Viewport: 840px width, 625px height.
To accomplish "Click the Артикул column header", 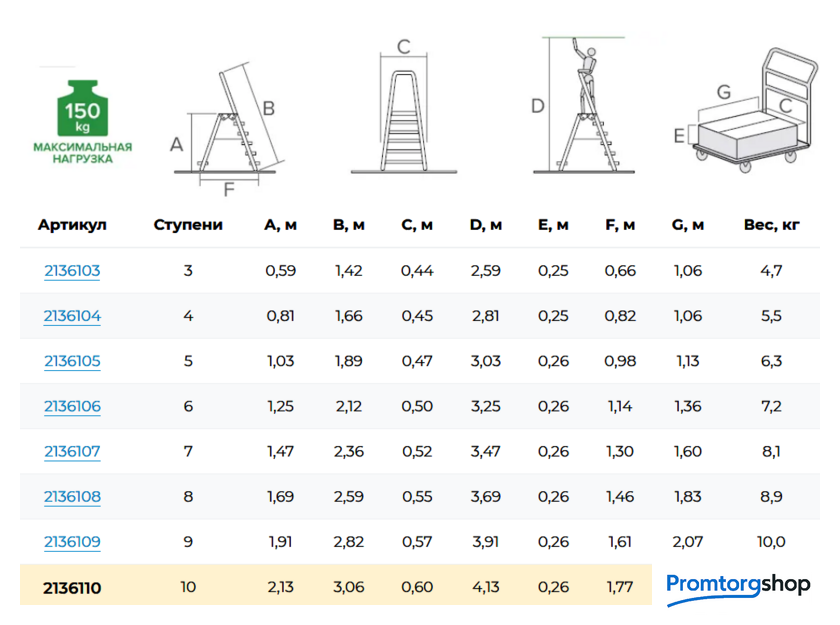I will [x=72, y=225].
